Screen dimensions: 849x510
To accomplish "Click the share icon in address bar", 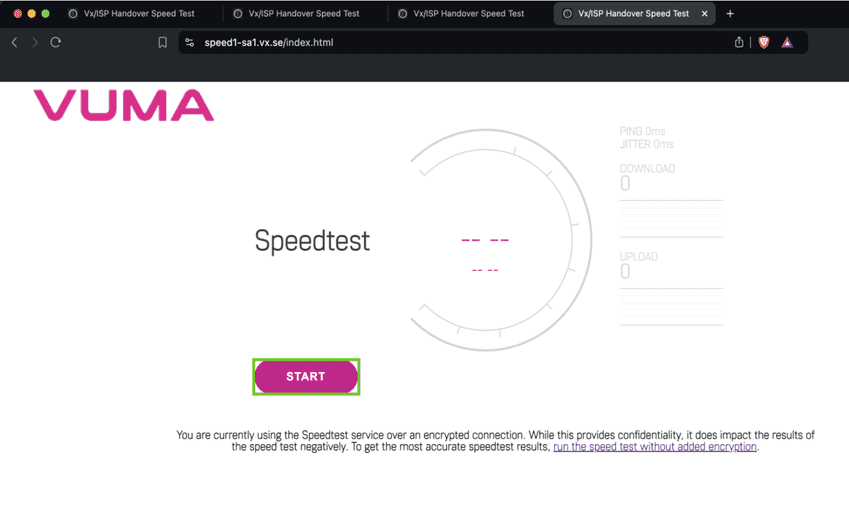I will point(739,42).
